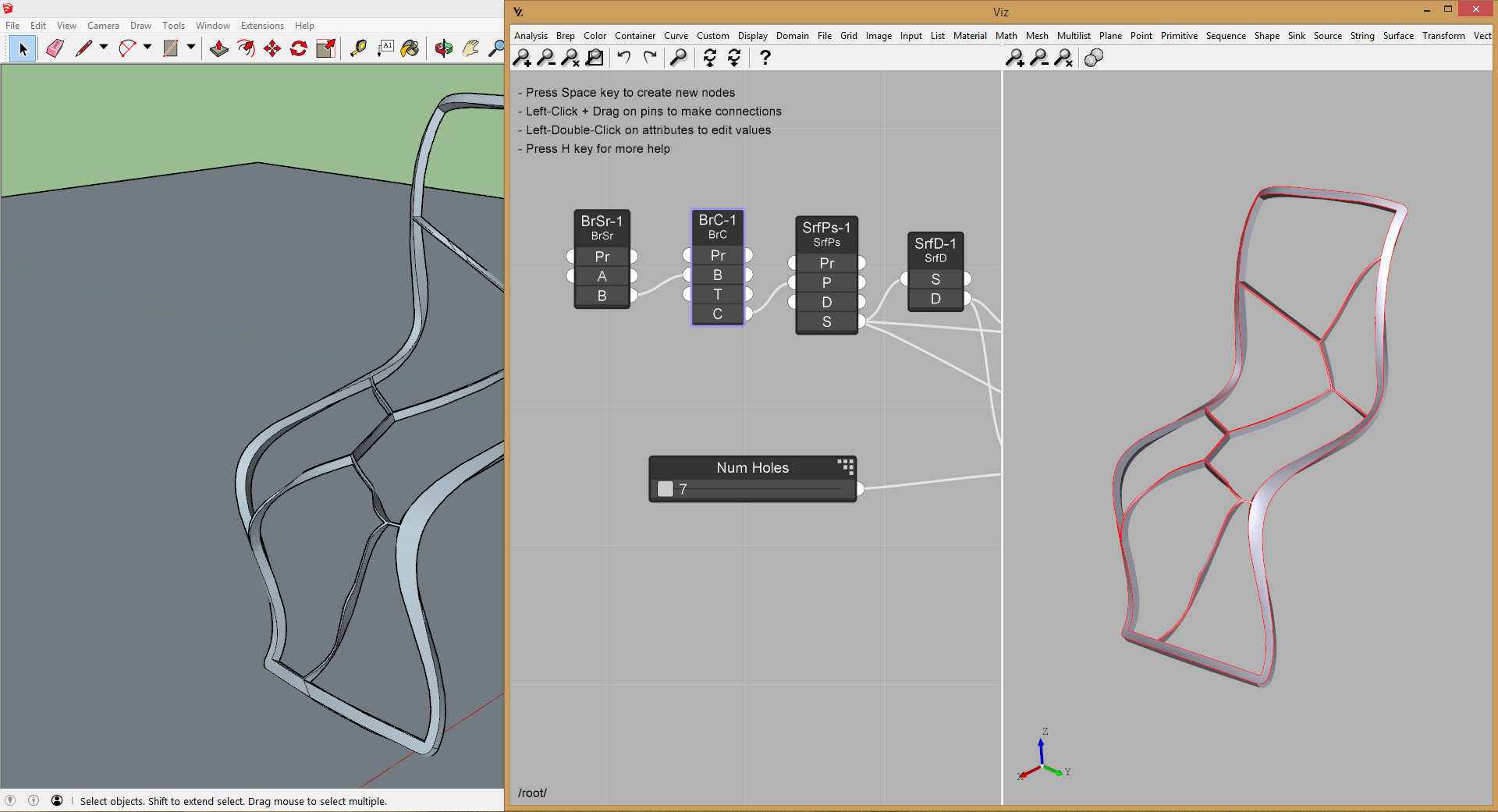
Task: Click the Move tool icon
Action: pos(272,48)
